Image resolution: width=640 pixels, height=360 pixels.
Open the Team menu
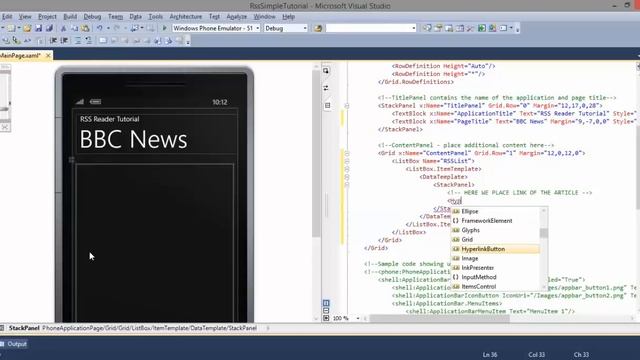[116, 17]
